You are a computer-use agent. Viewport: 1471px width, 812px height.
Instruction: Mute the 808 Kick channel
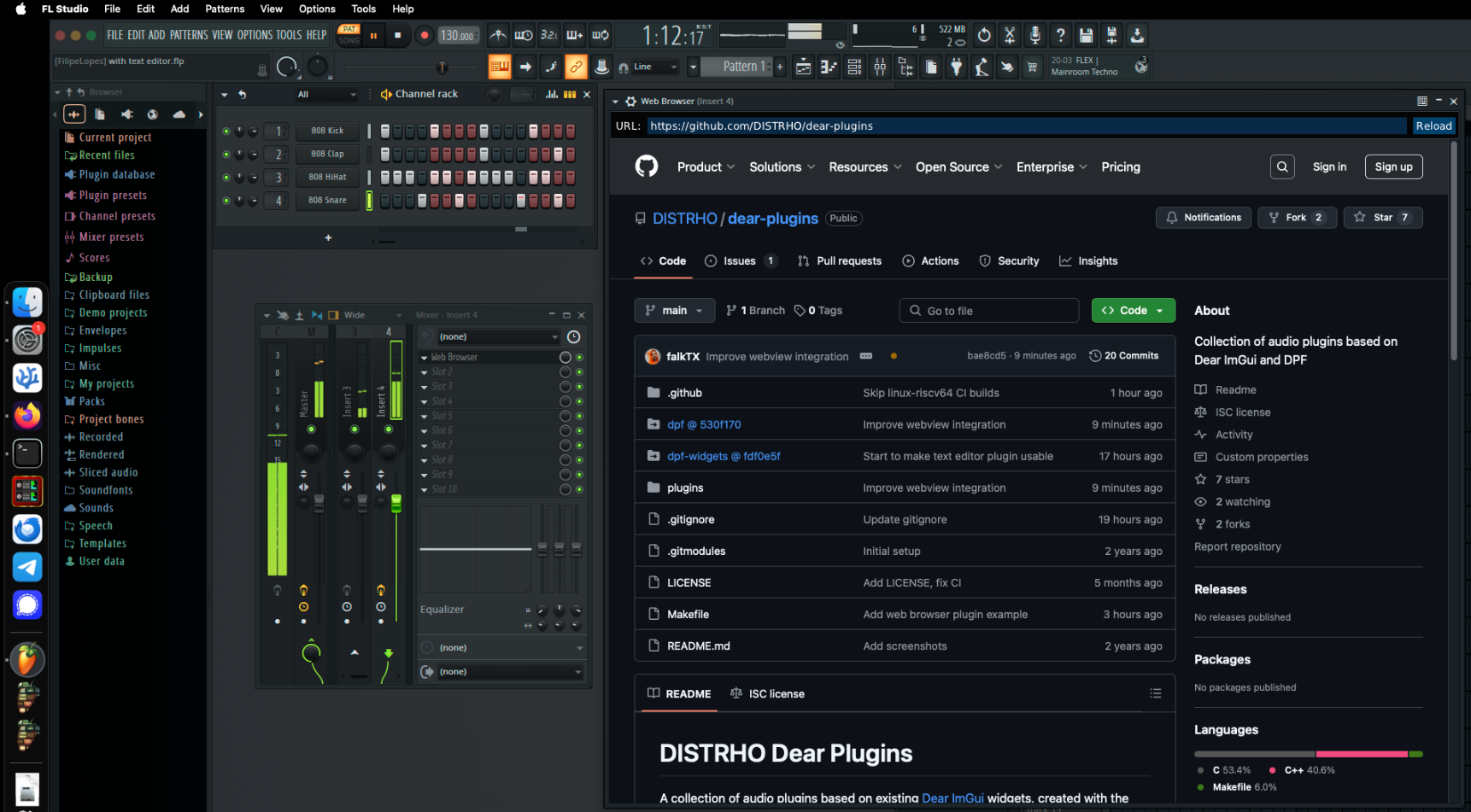pos(226,131)
